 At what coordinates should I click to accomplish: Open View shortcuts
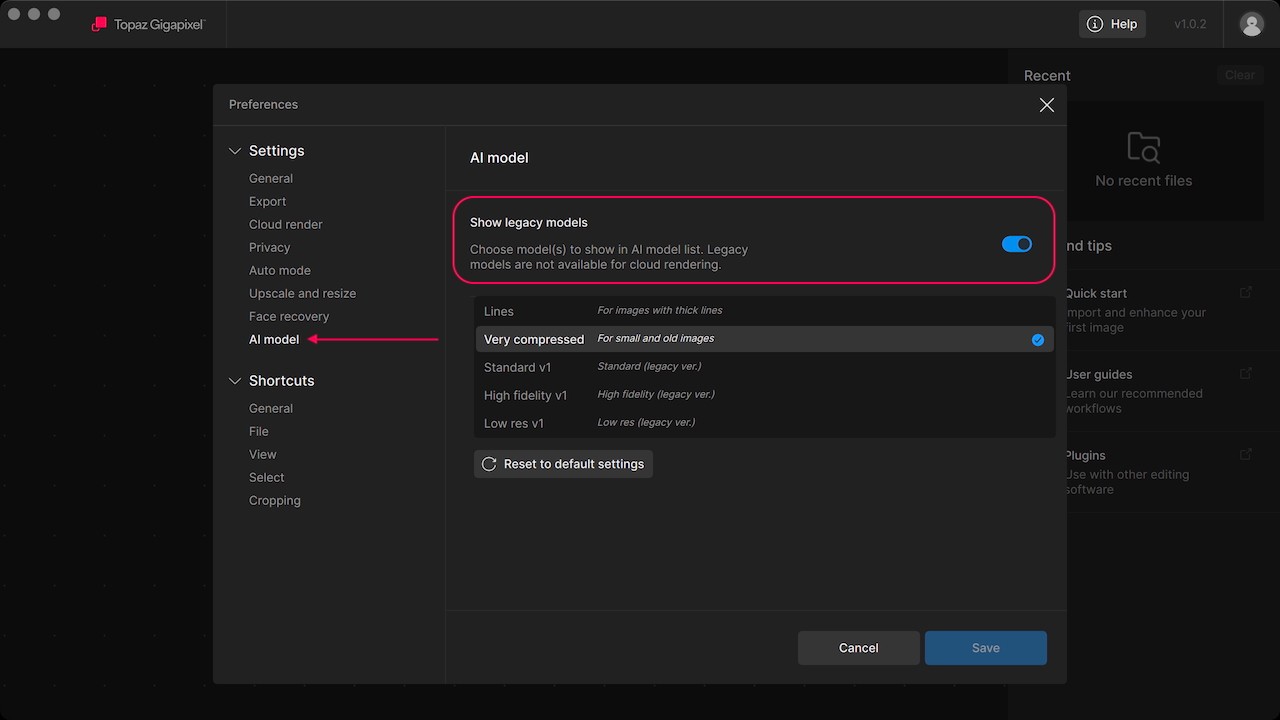[263, 454]
